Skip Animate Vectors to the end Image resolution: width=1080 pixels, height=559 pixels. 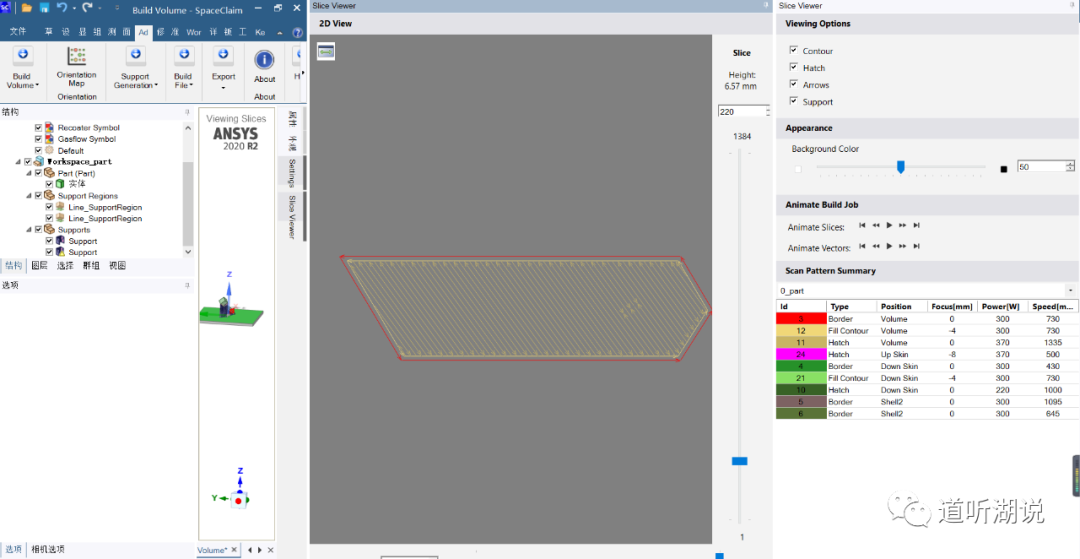pos(916,246)
